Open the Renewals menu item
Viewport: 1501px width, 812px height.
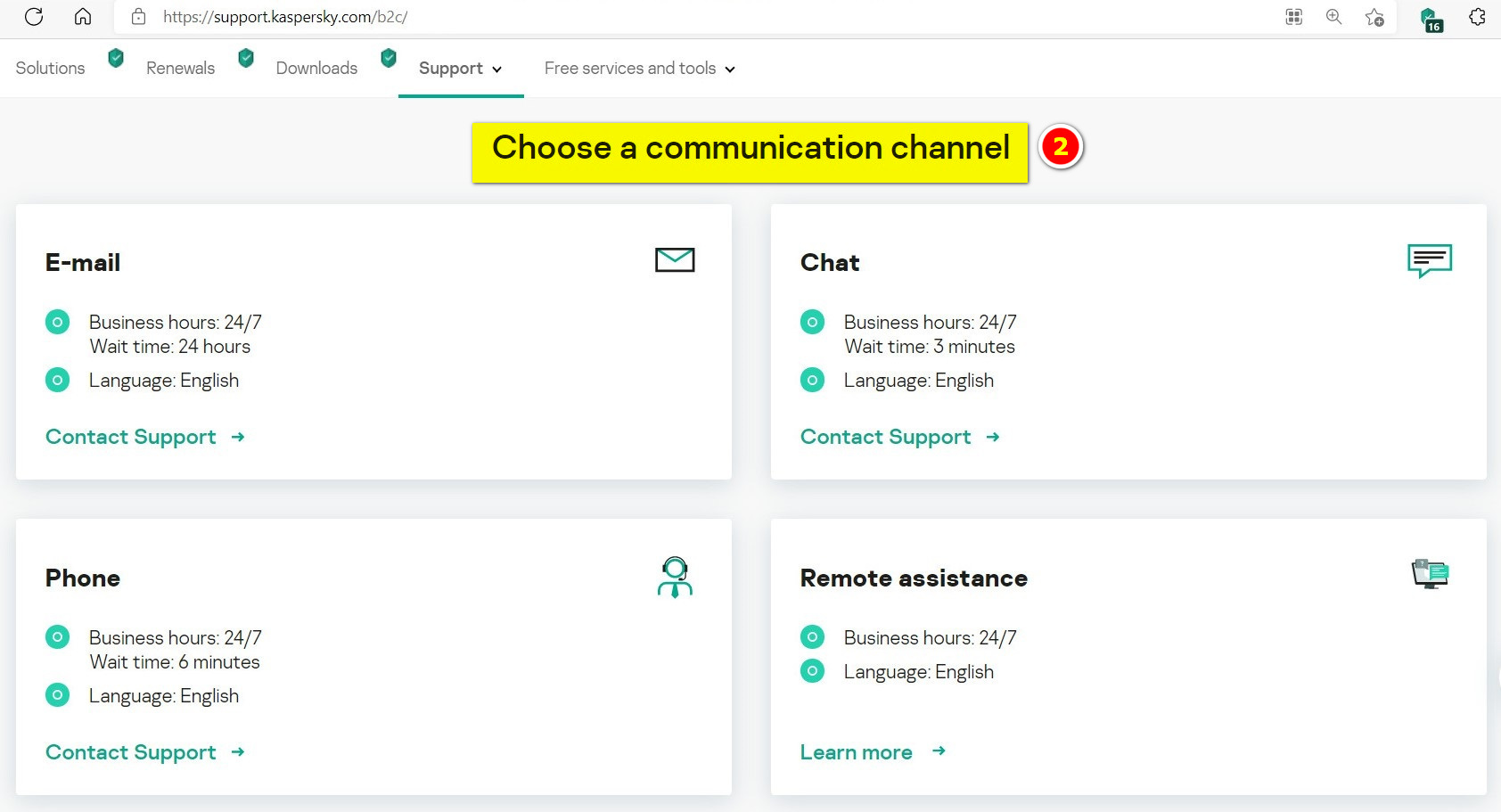point(180,69)
